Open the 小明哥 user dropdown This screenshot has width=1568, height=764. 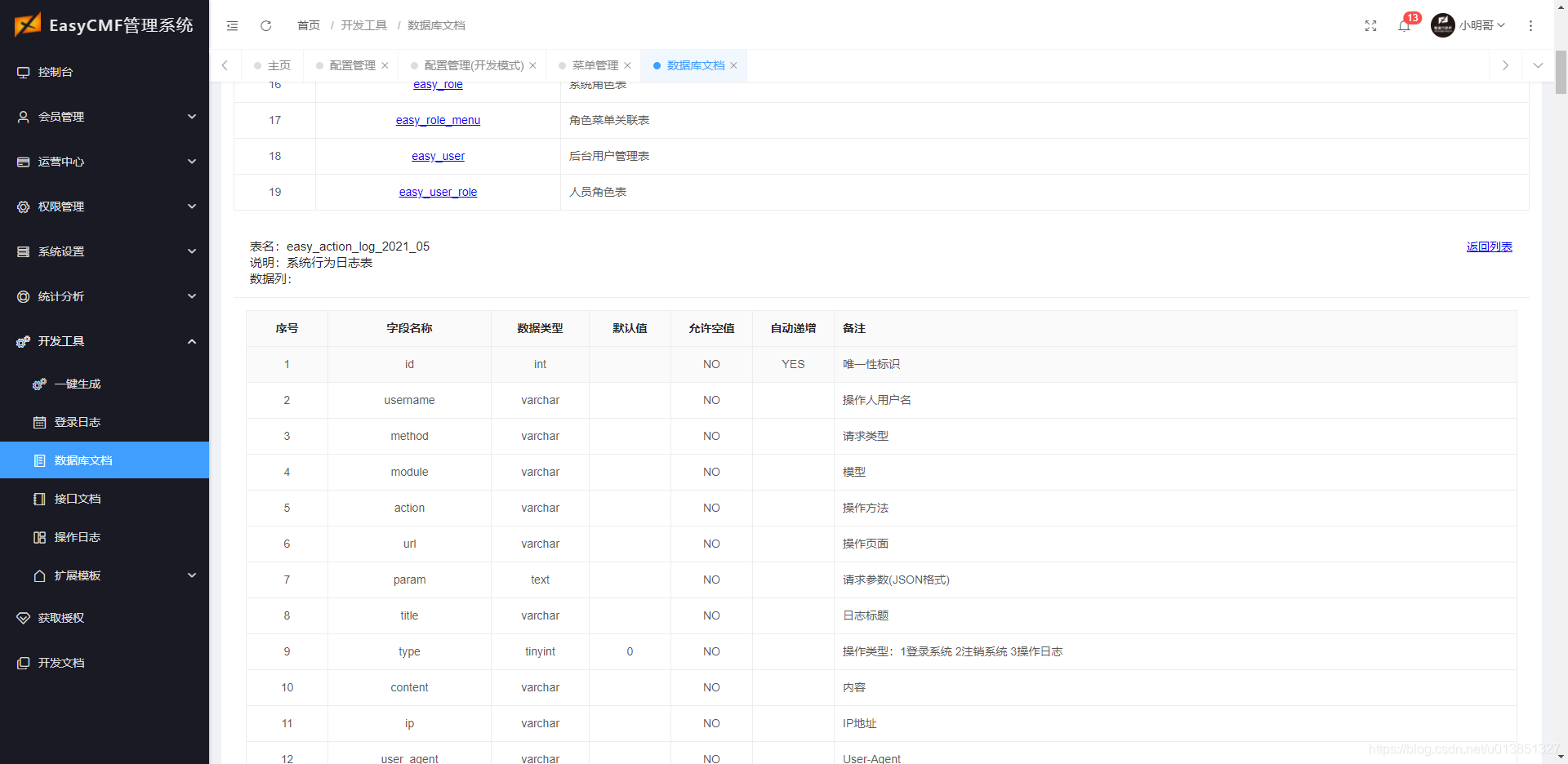pos(1481,25)
